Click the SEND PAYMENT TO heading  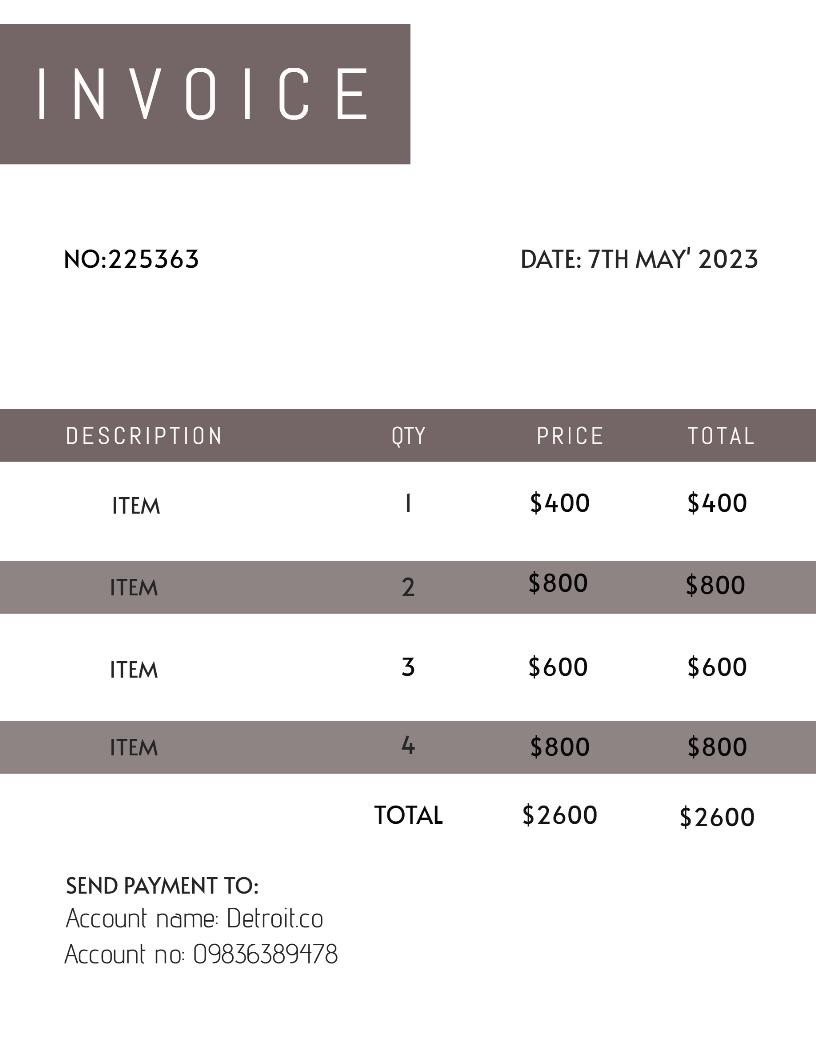click(x=162, y=886)
